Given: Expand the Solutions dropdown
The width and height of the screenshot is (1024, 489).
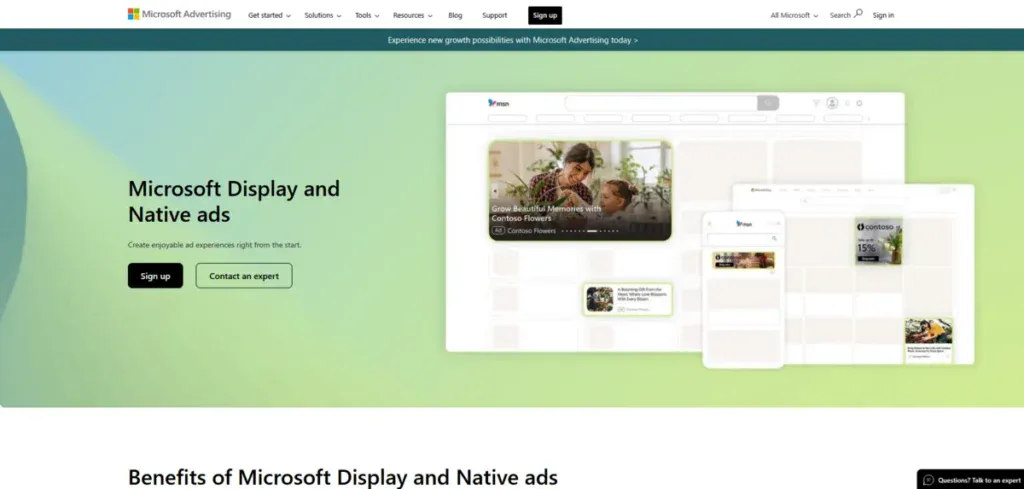Looking at the screenshot, I should (x=323, y=15).
